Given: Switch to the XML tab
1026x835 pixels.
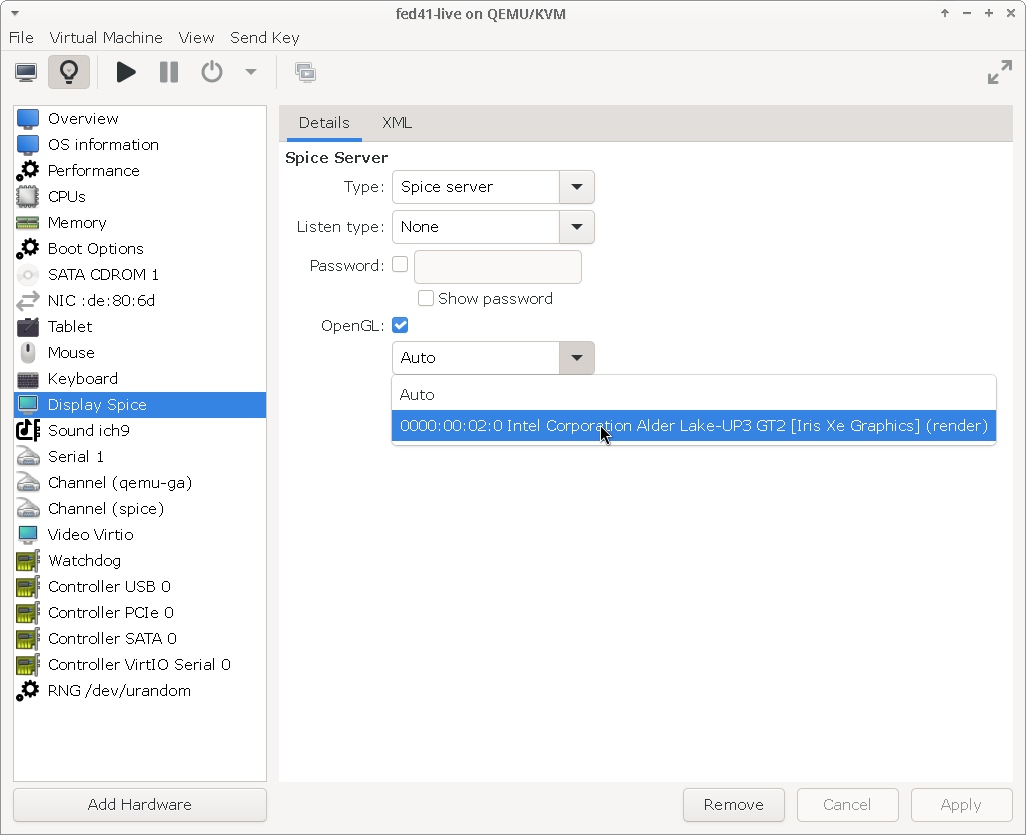Looking at the screenshot, I should pyautogui.click(x=397, y=123).
